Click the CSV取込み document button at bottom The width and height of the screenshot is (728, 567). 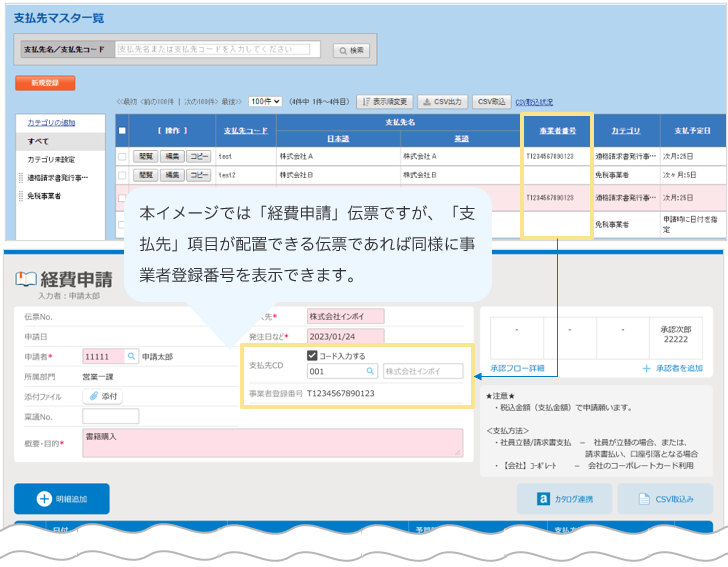(665, 498)
